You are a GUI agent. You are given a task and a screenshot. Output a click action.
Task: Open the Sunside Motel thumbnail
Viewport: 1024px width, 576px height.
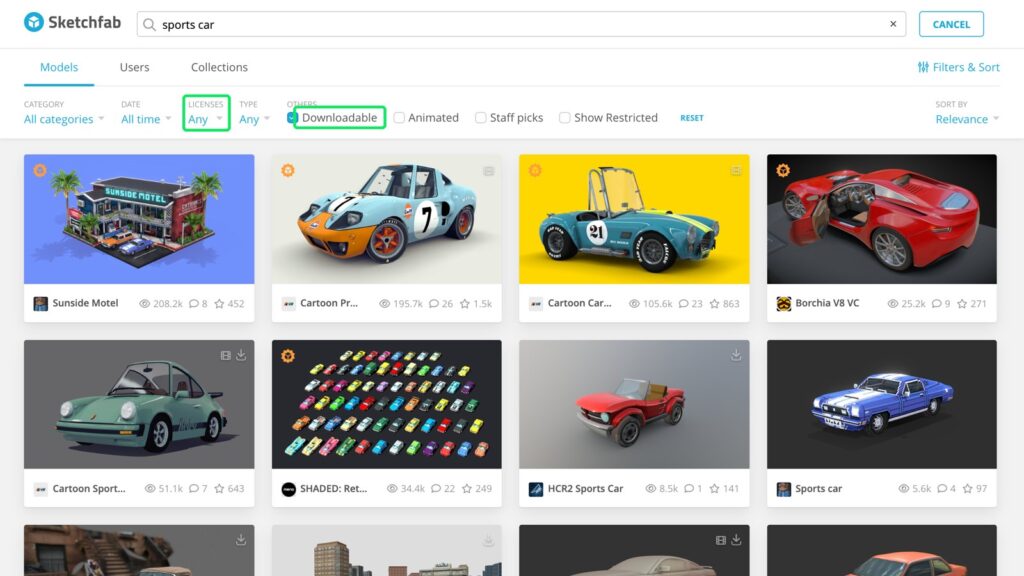pos(139,219)
